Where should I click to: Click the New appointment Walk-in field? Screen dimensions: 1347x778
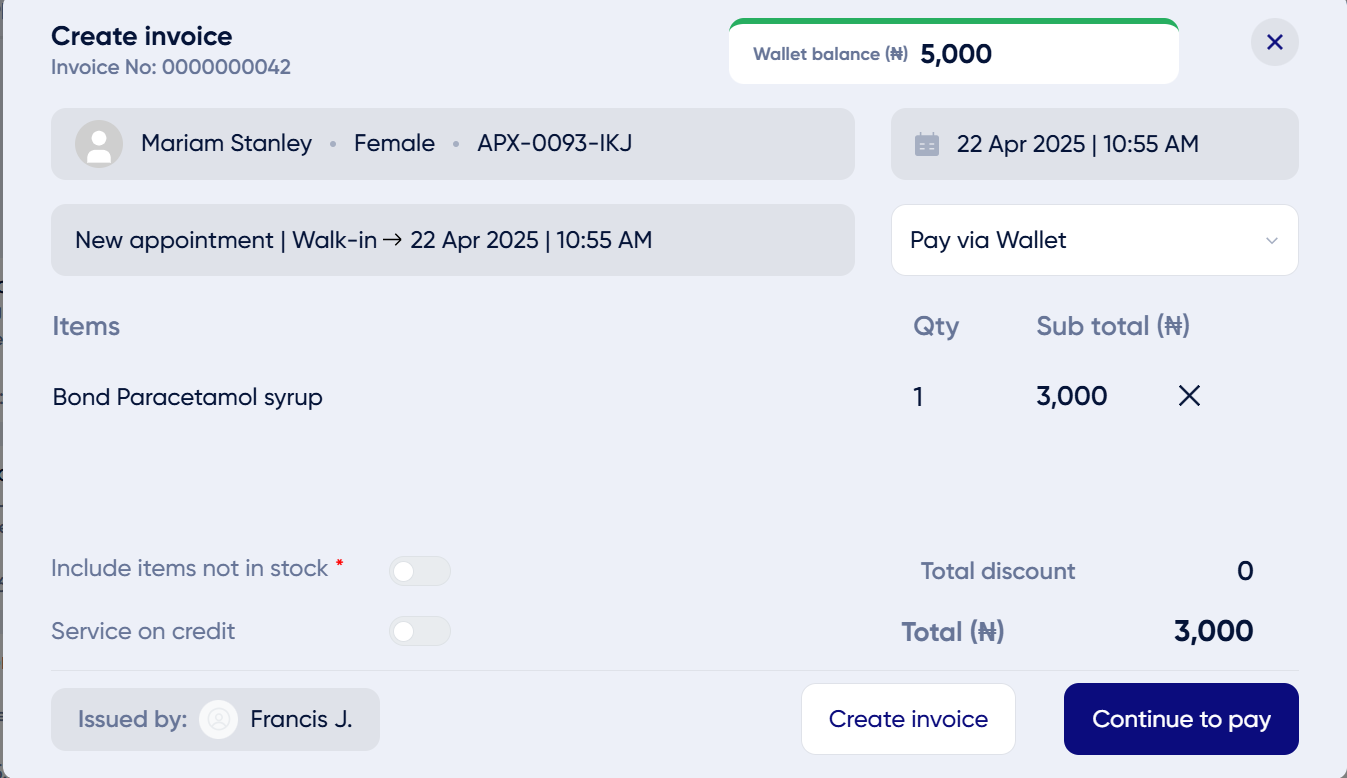tap(453, 240)
